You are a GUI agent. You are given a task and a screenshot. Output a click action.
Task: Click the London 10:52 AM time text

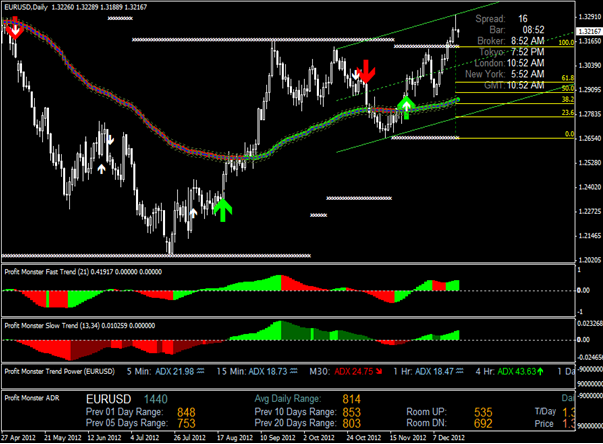510,63
